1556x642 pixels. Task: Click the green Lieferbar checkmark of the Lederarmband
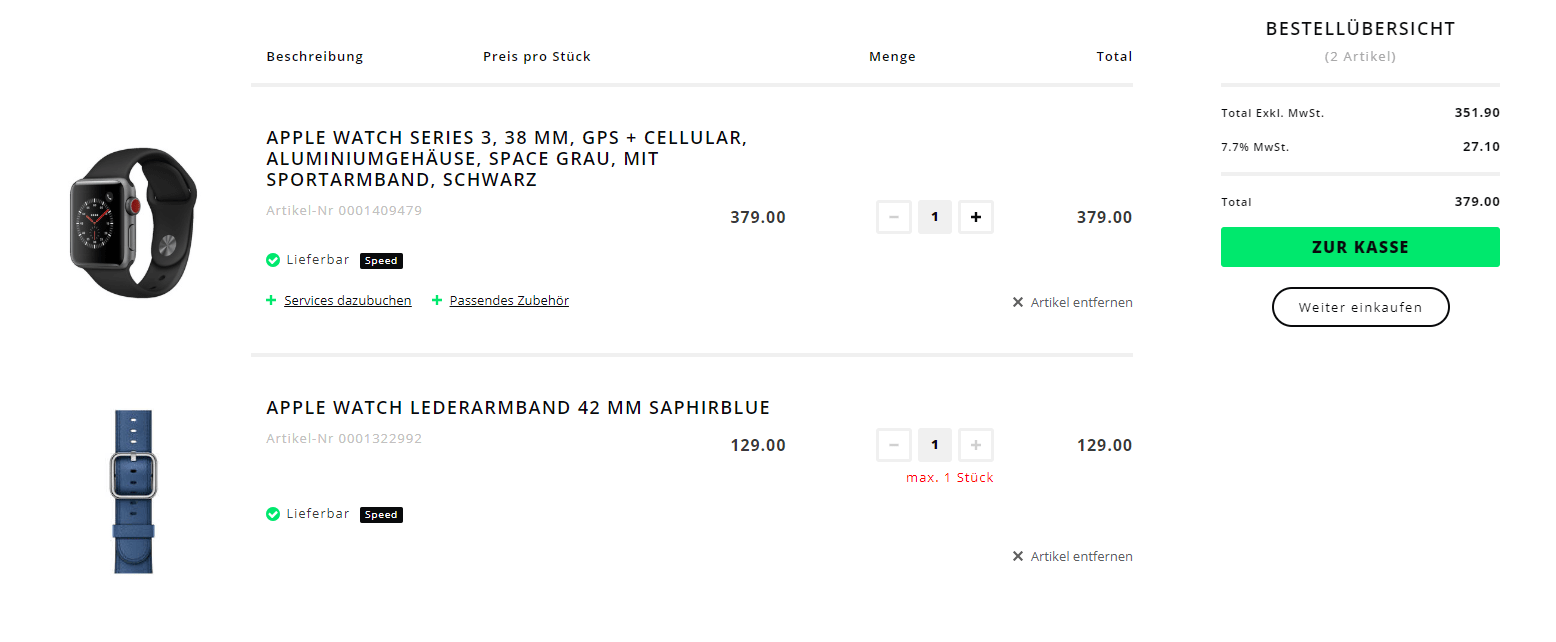[273, 514]
